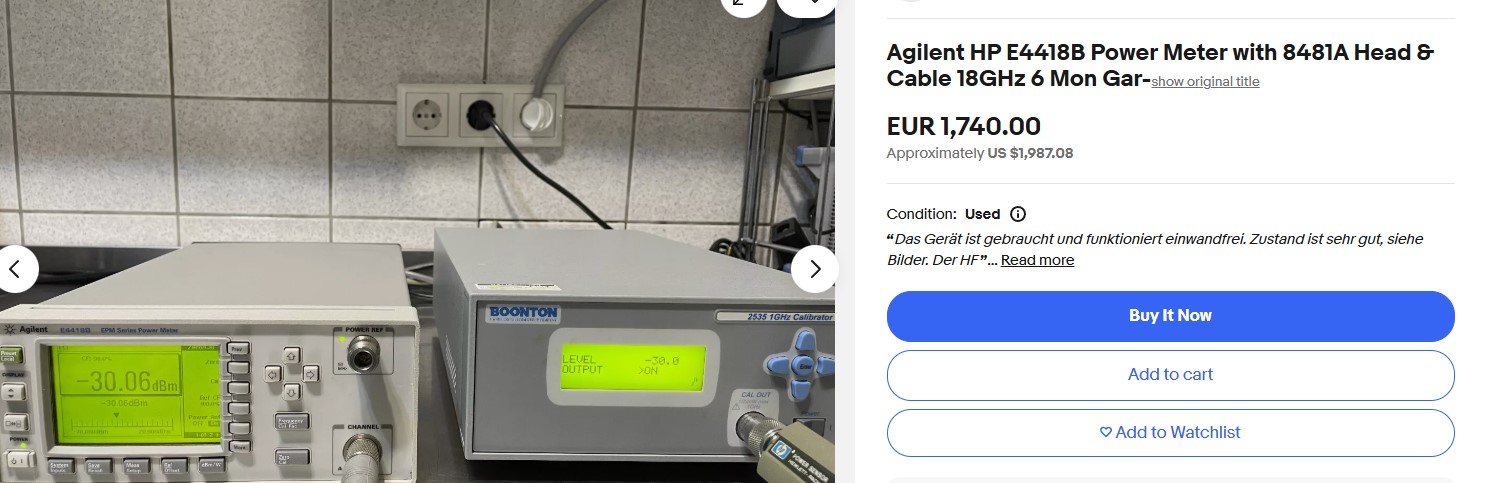
Task: Open the condition info tooltip icon
Action: (x=1018, y=214)
